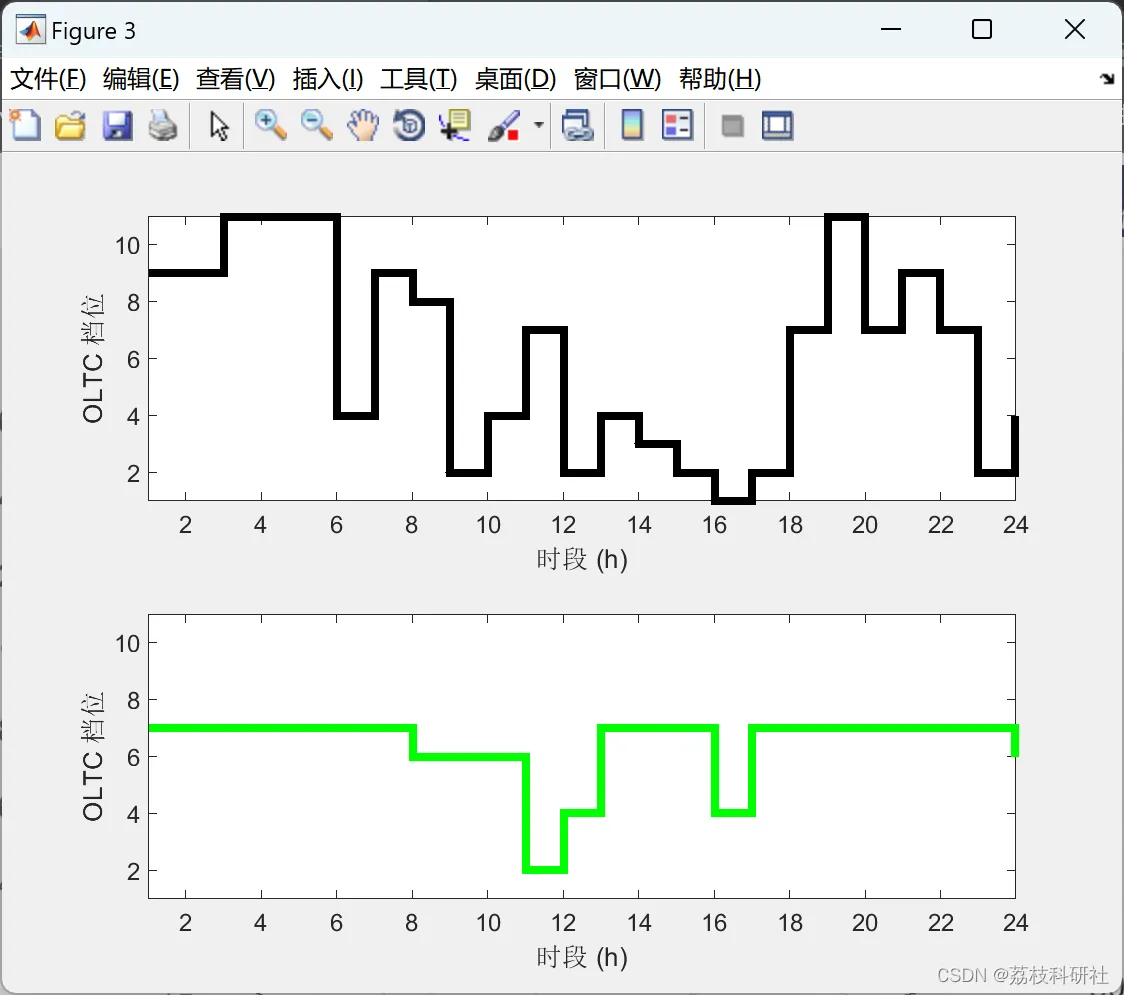
Task: Insert a Legend via toolbar icon
Action: pyautogui.click(x=677, y=125)
